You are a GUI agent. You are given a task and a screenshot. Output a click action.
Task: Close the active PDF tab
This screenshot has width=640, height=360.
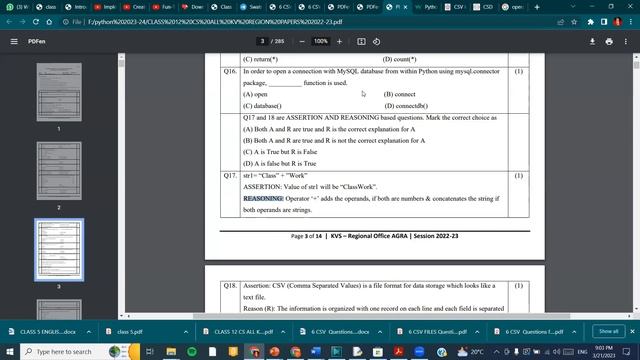click(405, 7)
